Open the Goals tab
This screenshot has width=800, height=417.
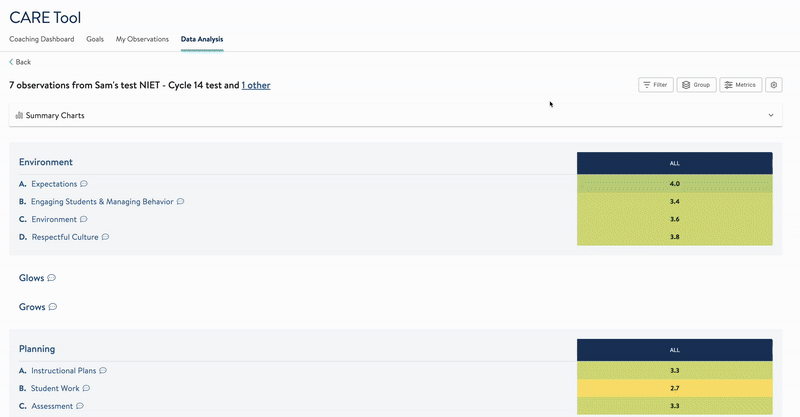95,39
